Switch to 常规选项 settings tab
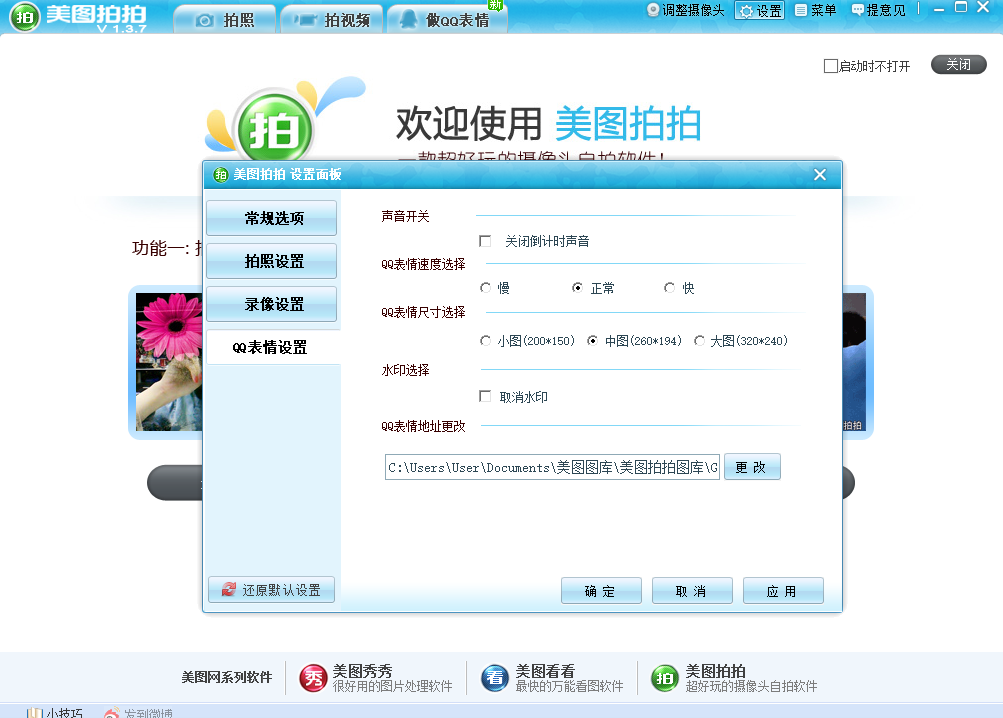 pyautogui.click(x=273, y=218)
